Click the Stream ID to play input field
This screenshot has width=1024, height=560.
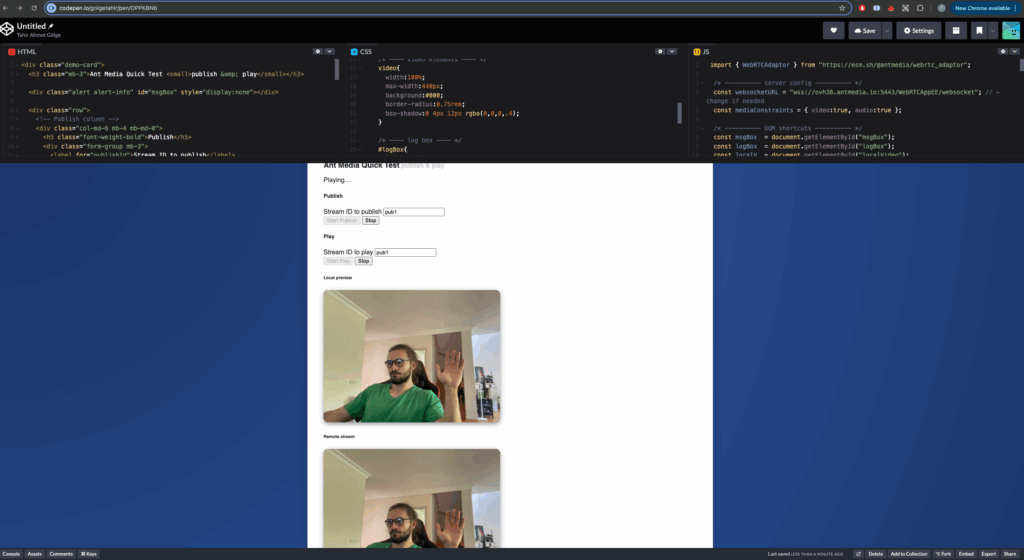tap(405, 252)
